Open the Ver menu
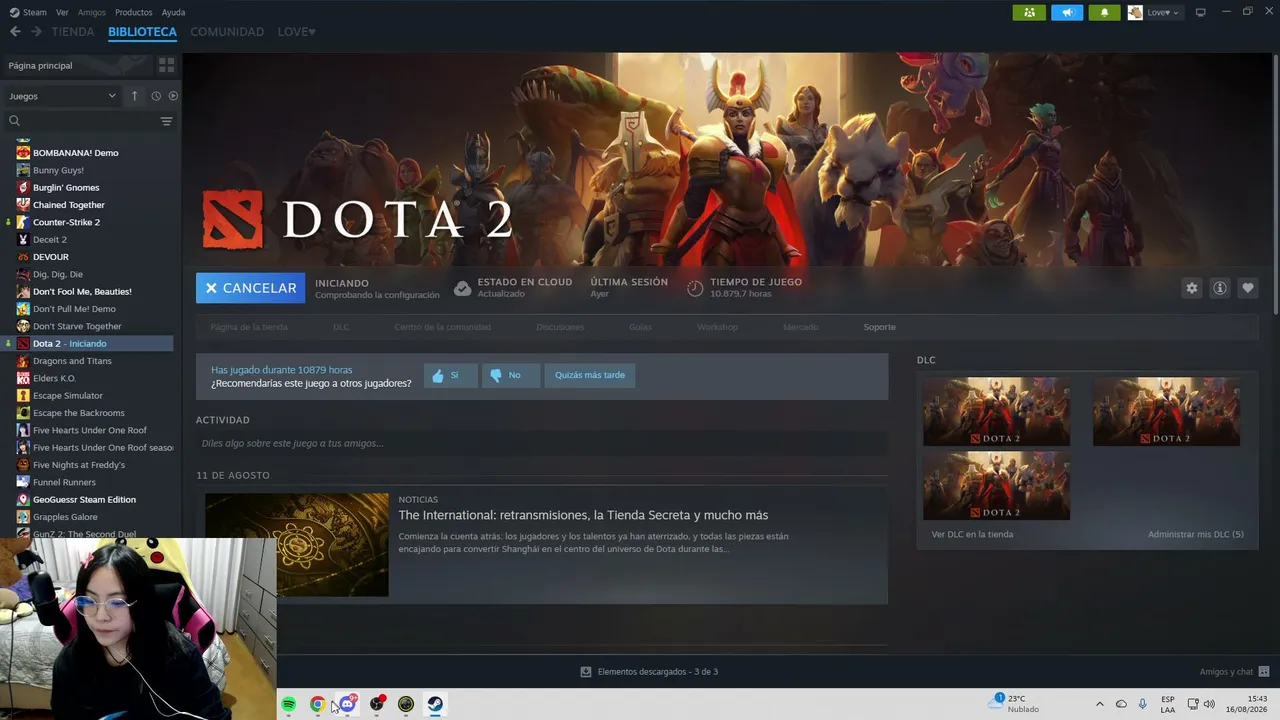This screenshot has width=1280, height=720. coord(62,12)
